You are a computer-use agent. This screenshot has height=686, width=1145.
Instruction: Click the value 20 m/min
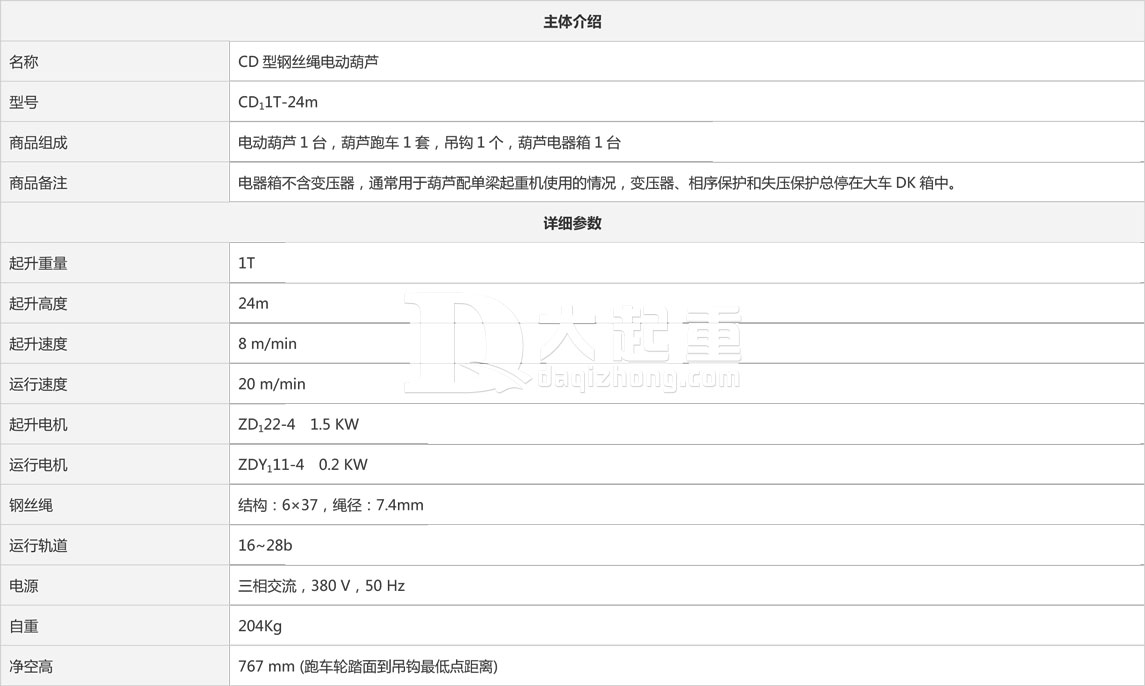tap(272, 384)
